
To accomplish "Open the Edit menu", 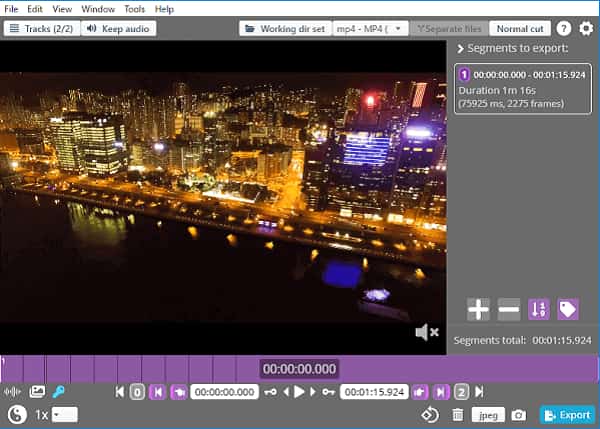I will pyautogui.click(x=35, y=9).
